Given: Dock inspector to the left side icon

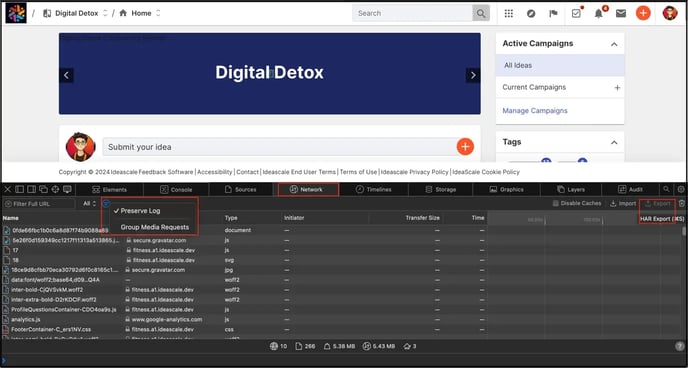Looking at the screenshot, I should click(20, 189).
